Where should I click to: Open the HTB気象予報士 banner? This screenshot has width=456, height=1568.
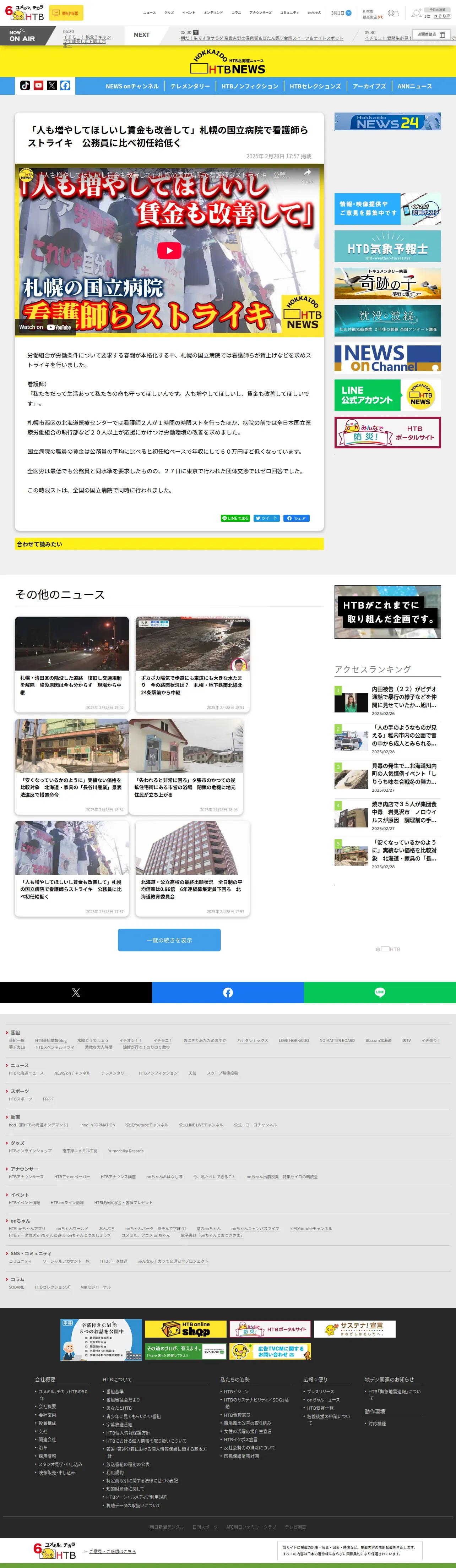387,246
